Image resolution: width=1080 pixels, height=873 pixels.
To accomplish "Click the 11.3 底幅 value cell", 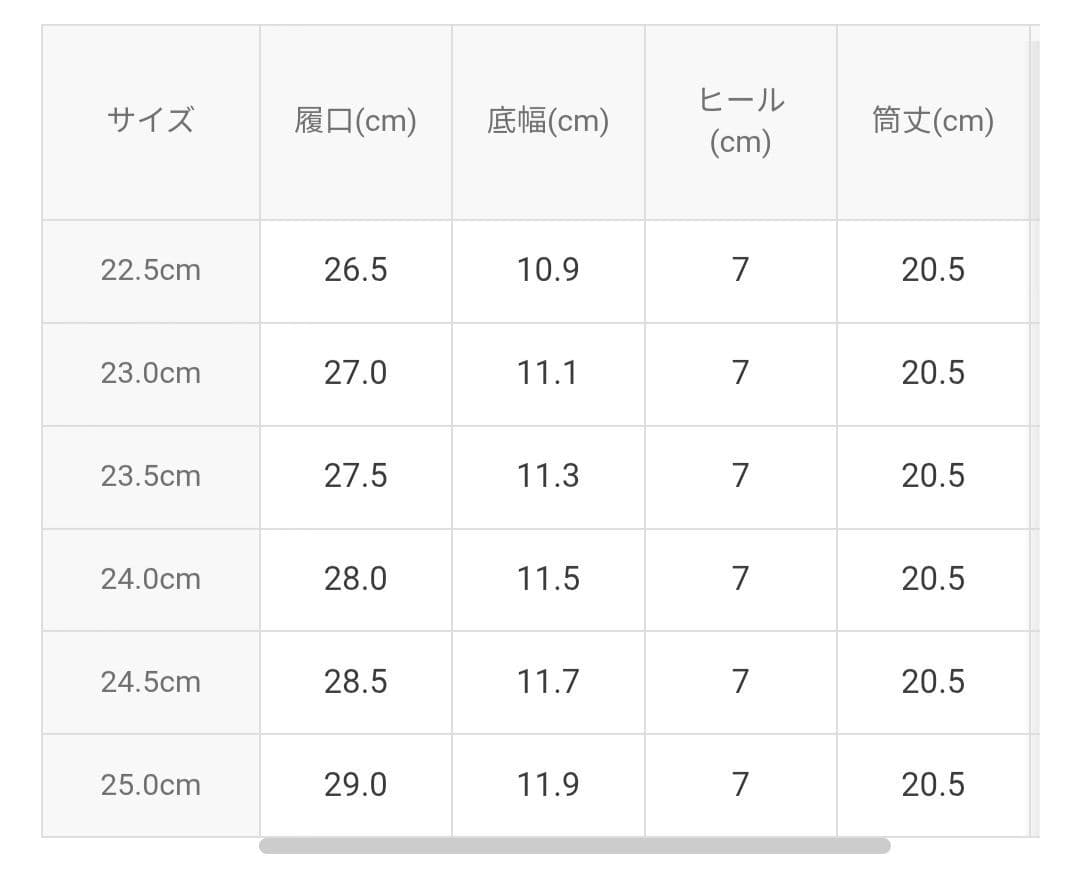I will pos(548,477).
